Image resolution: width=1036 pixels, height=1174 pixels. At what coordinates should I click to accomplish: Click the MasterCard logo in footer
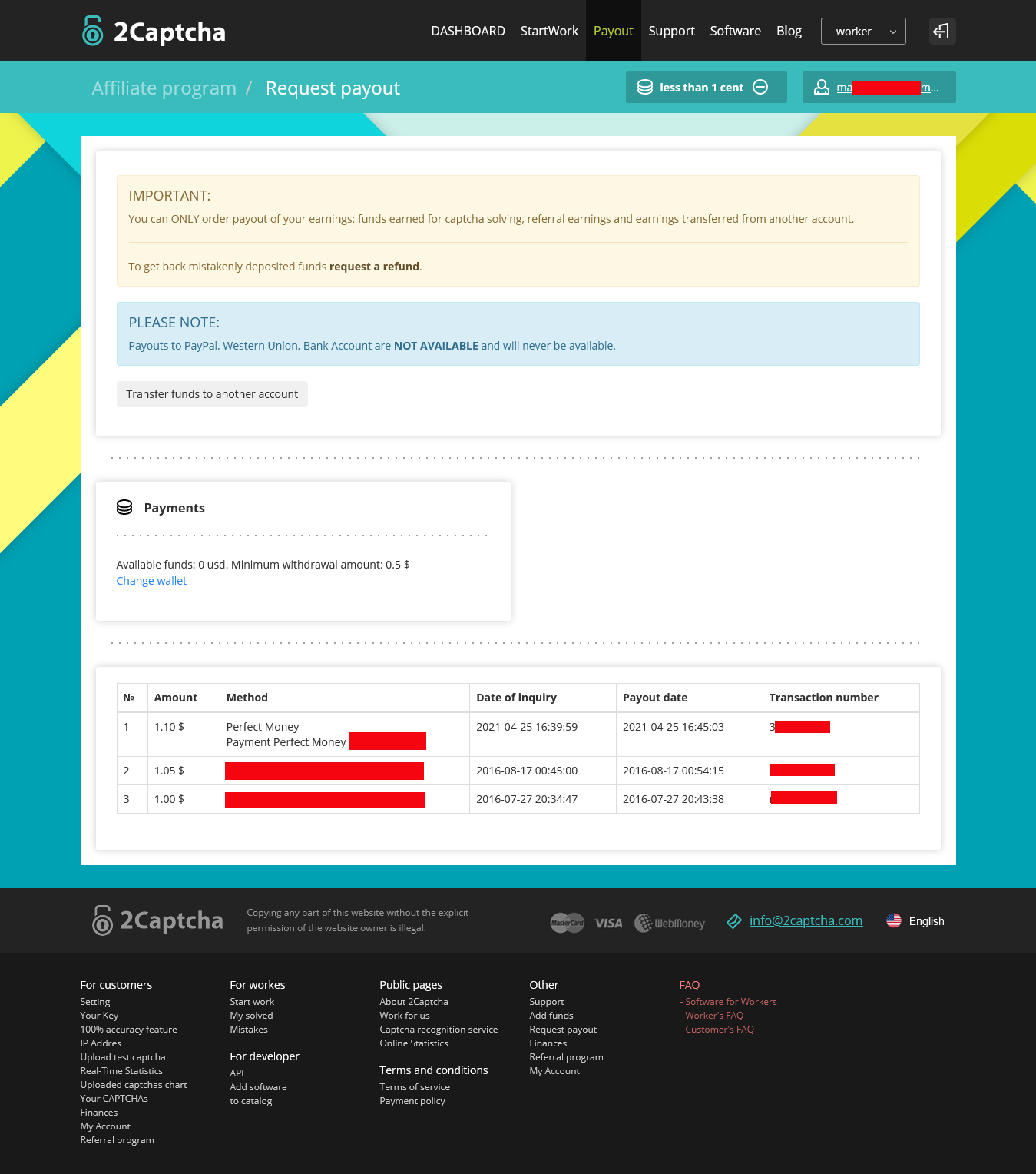[568, 922]
